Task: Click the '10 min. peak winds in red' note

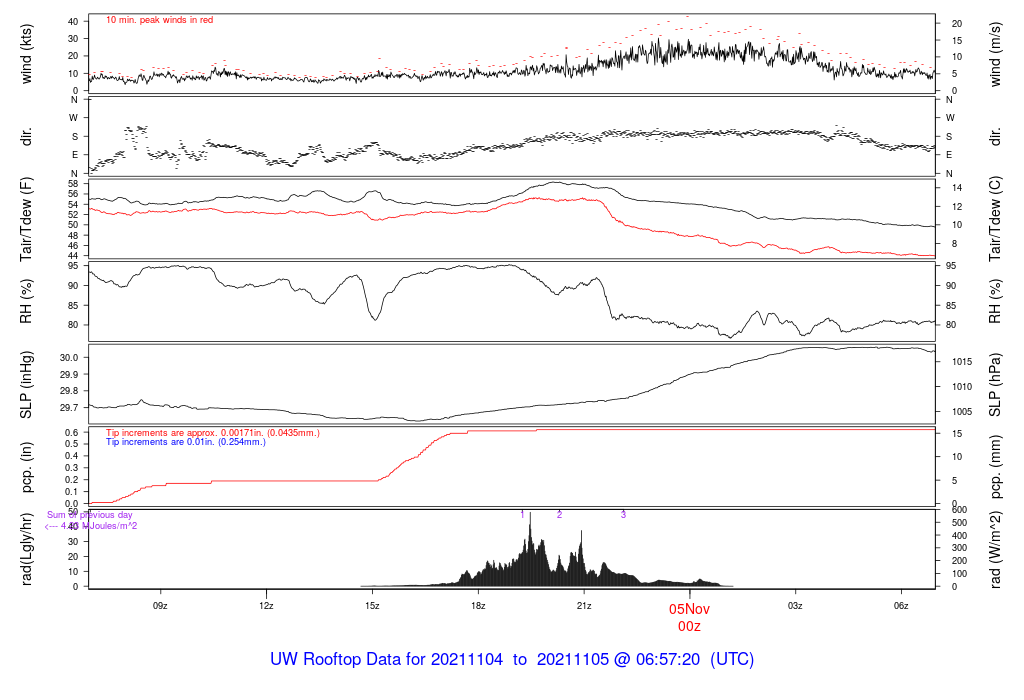Action: point(159,20)
